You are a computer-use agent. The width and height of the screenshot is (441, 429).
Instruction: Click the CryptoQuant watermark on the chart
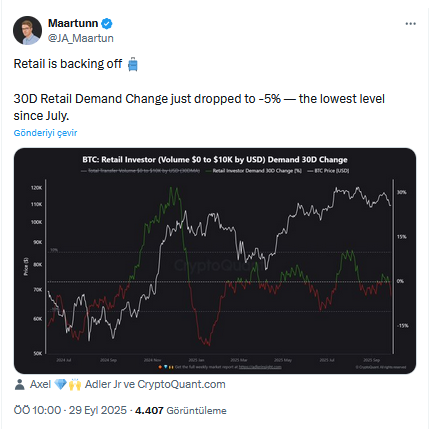pos(213,266)
